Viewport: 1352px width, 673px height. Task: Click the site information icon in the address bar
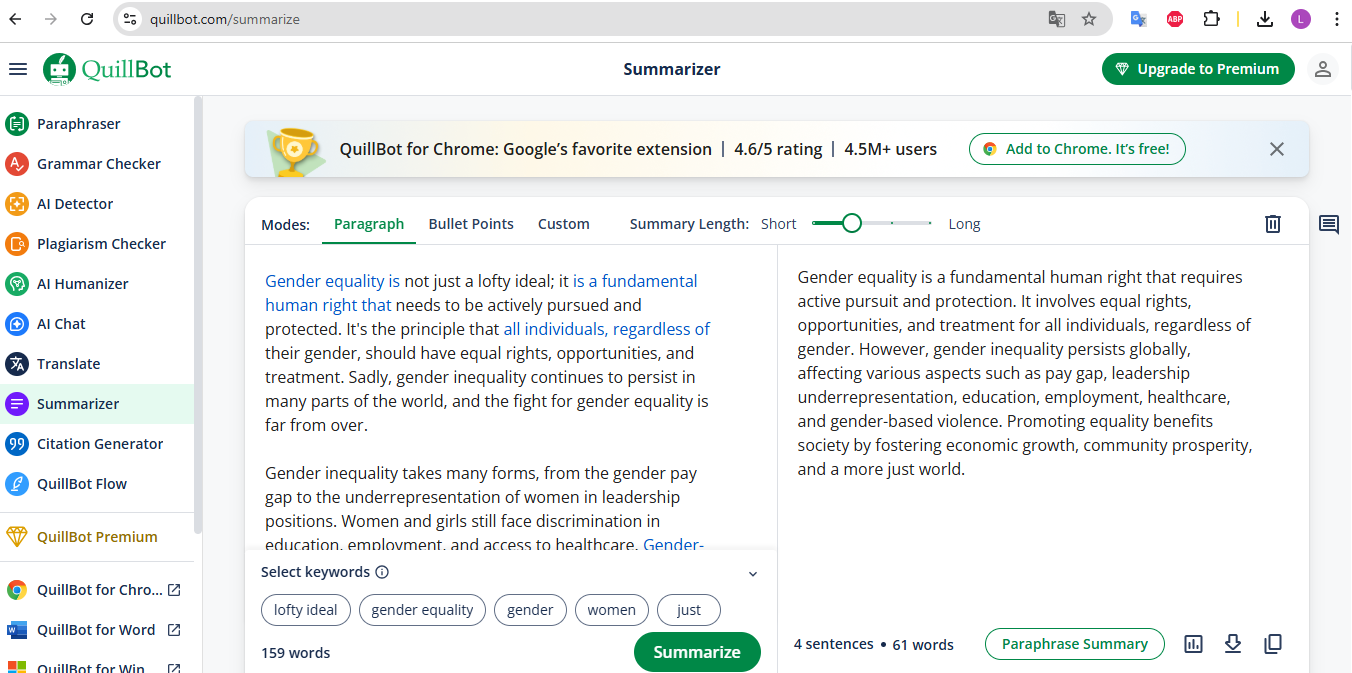(x=130, y=19)
